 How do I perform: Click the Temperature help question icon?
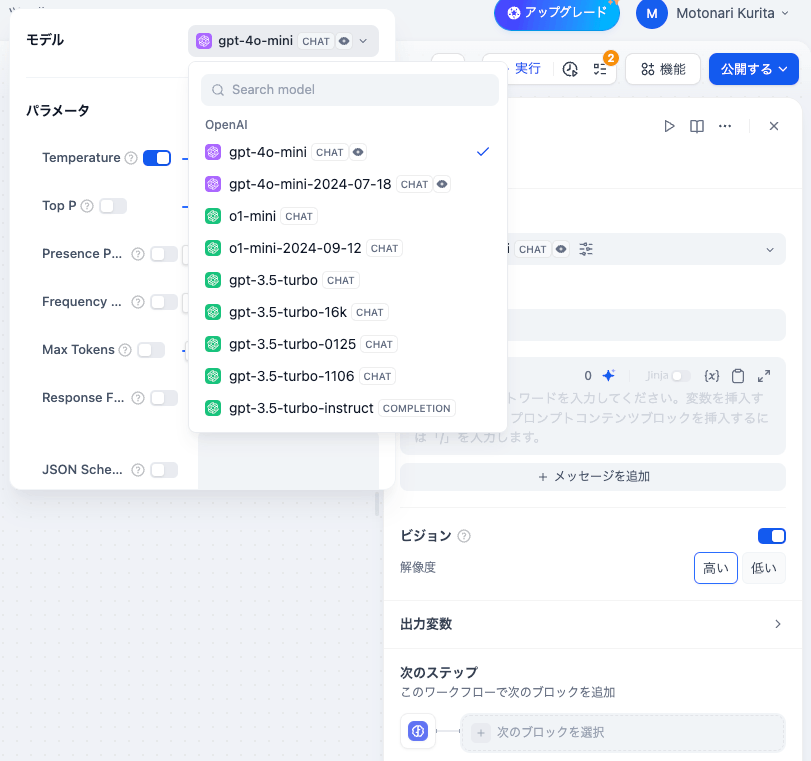point(131,158)
